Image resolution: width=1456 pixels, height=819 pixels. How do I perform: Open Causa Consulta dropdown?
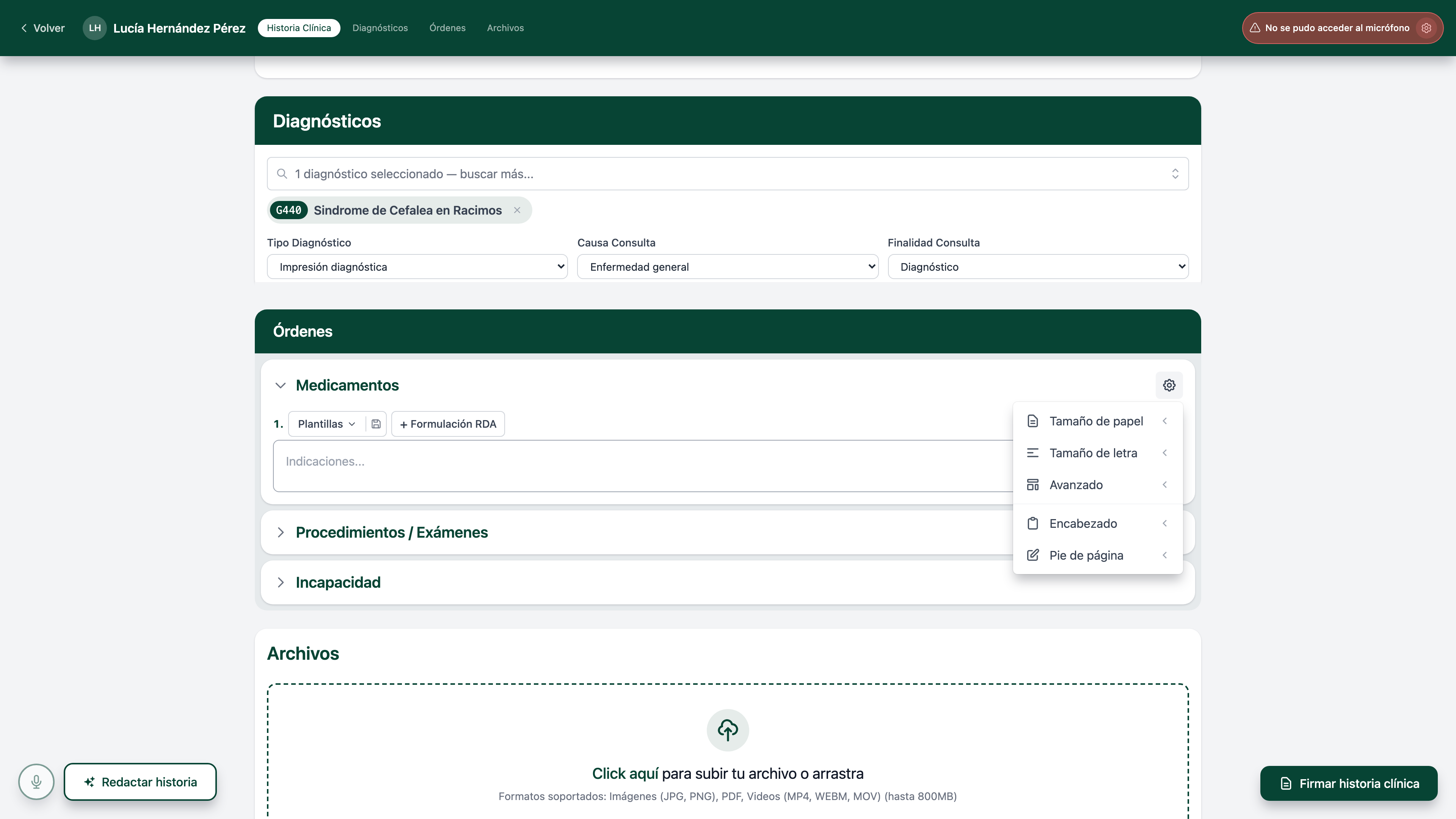tap(728, 267)
